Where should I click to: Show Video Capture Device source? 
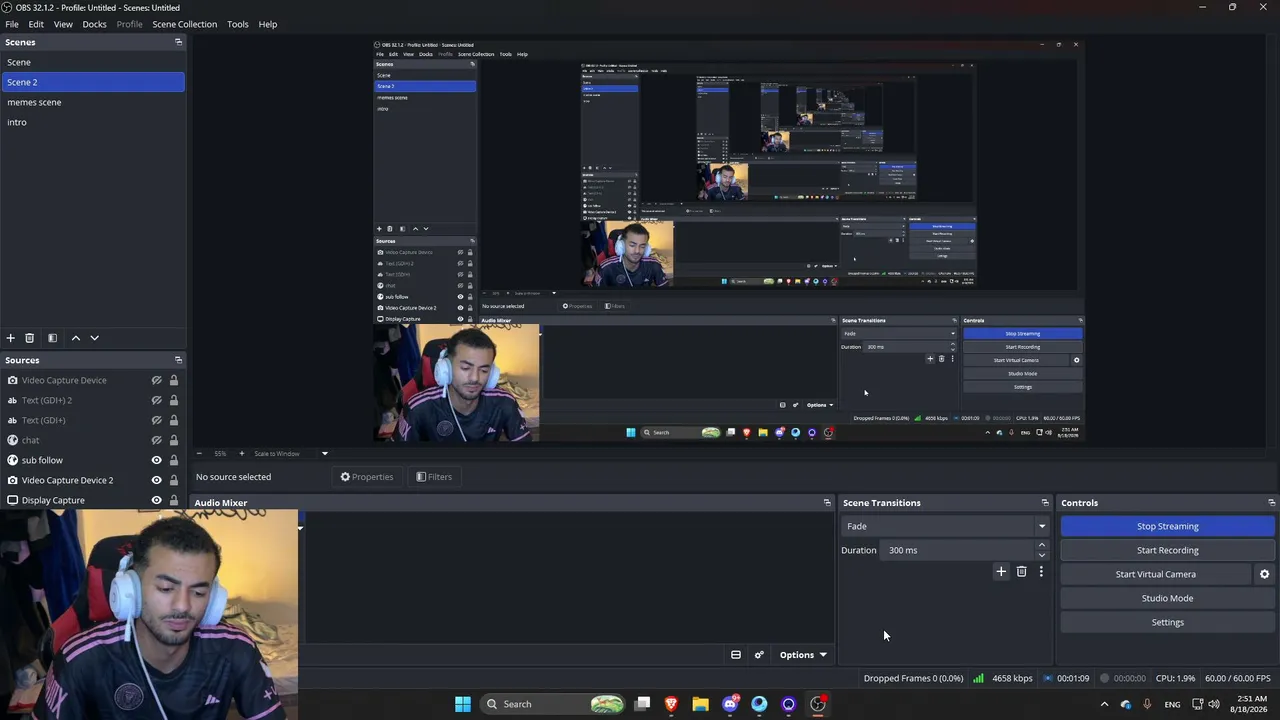tap(156, 380)
